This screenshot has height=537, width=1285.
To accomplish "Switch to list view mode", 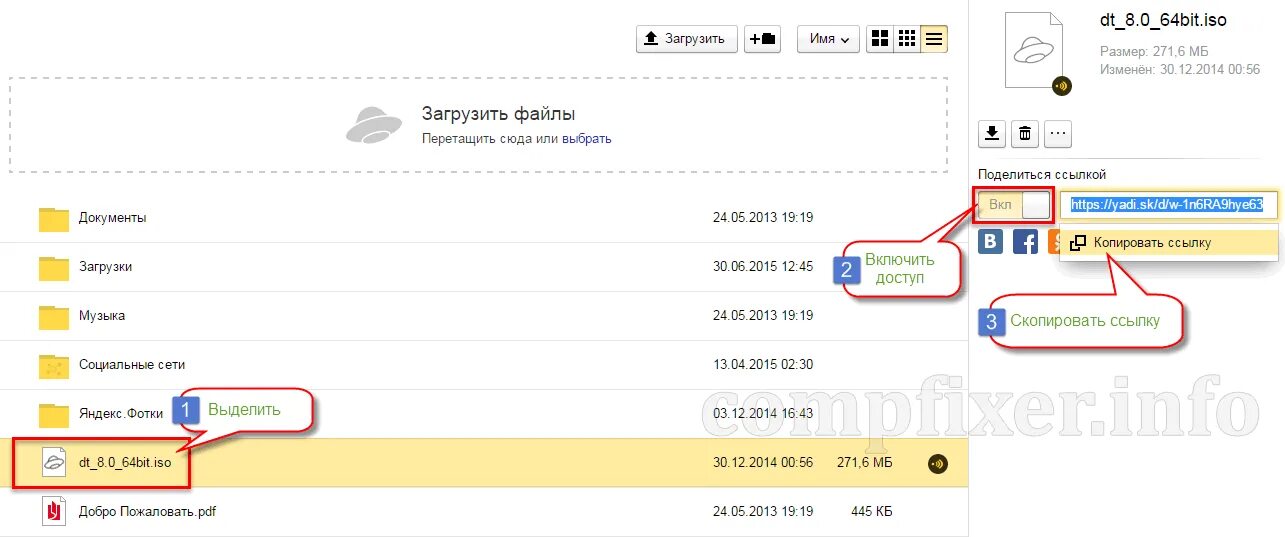I will pyautogui.click(x=934, y=39).
